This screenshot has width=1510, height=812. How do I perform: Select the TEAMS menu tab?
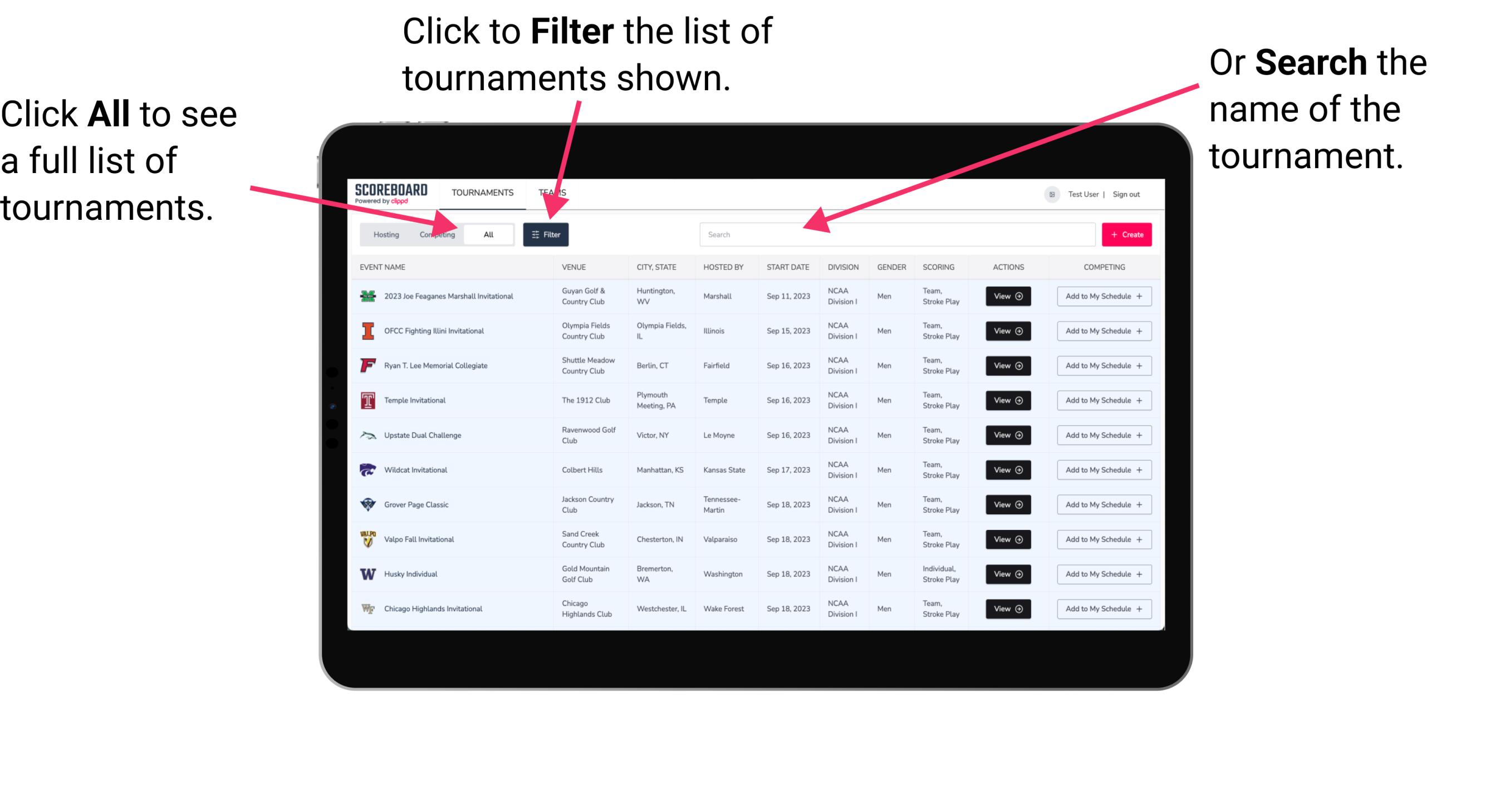[x=553, y=192]
